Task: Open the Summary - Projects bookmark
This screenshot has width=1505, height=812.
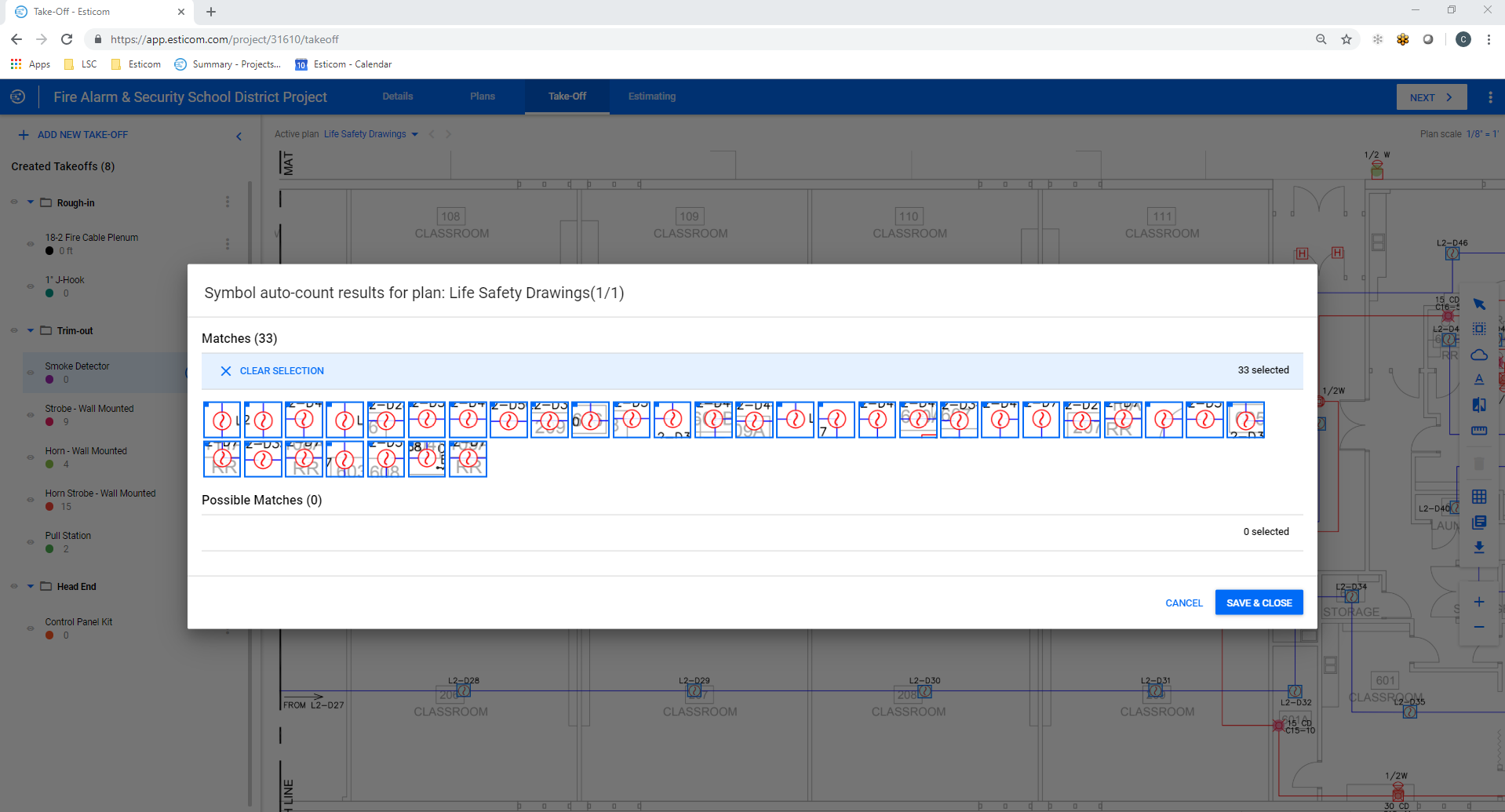Action: (228, 64)
